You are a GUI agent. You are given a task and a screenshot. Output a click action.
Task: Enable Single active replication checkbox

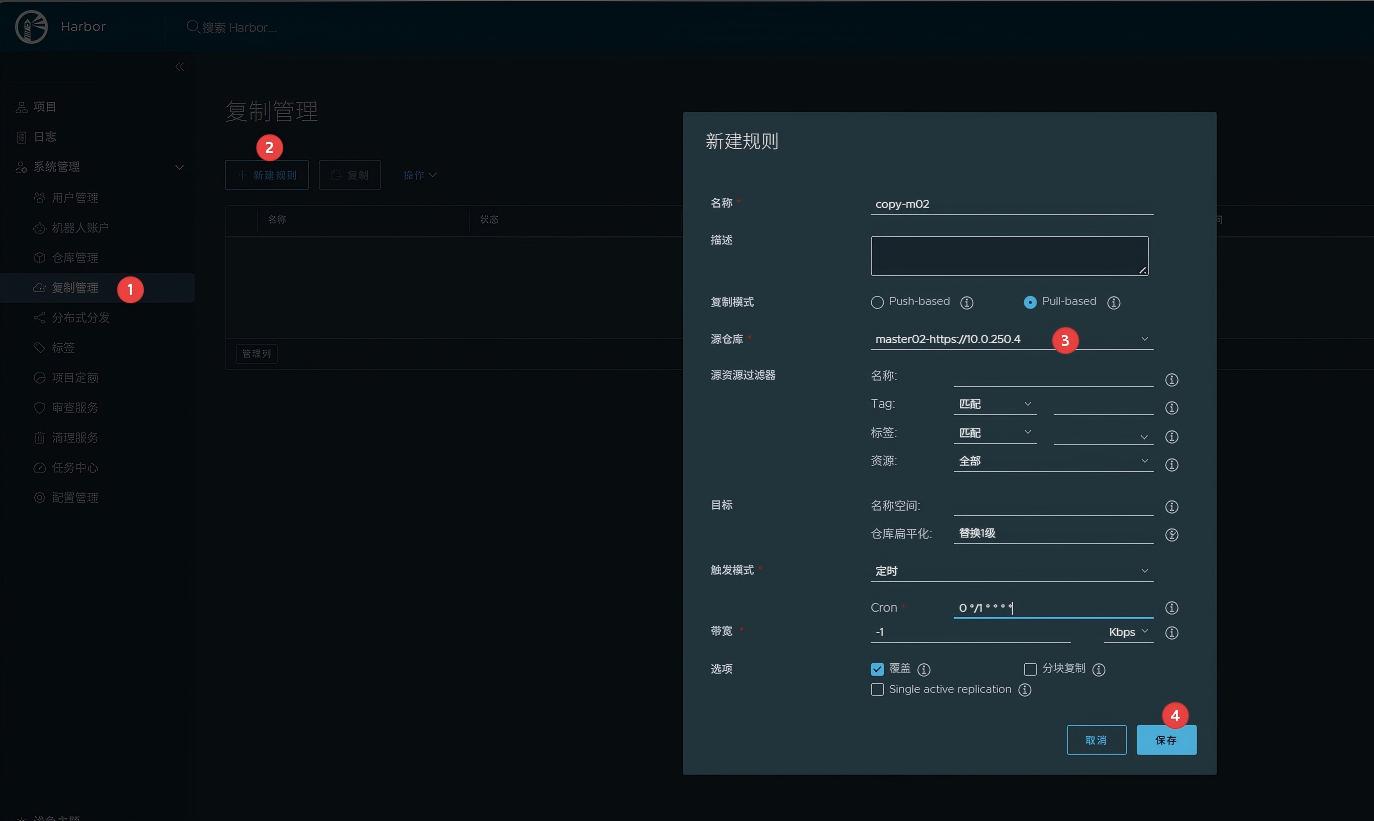click(x=878, y=690)
